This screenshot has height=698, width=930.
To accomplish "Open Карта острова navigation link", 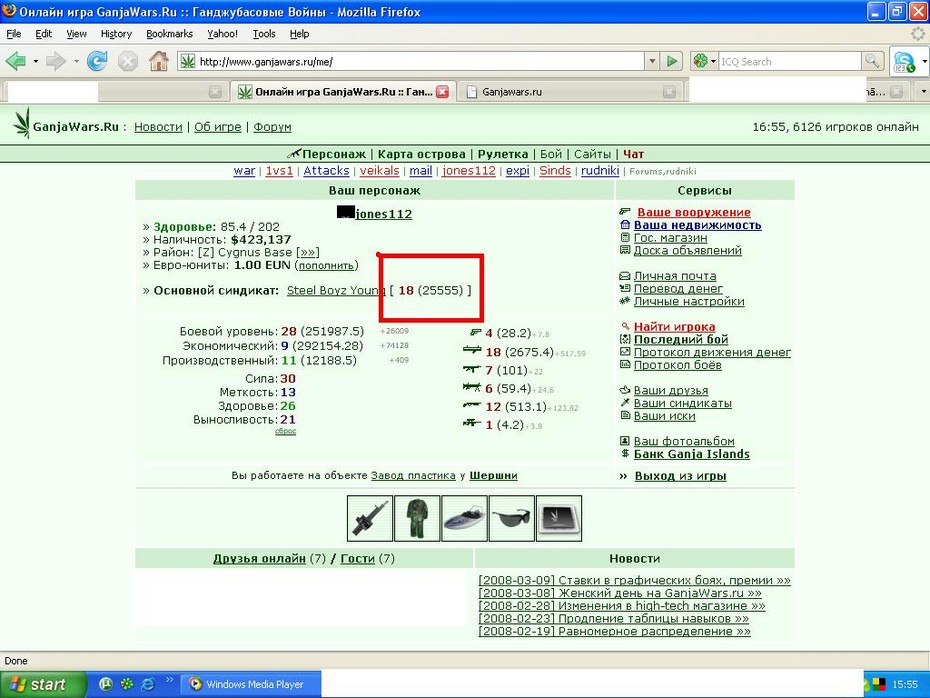I will coord(422,154).
